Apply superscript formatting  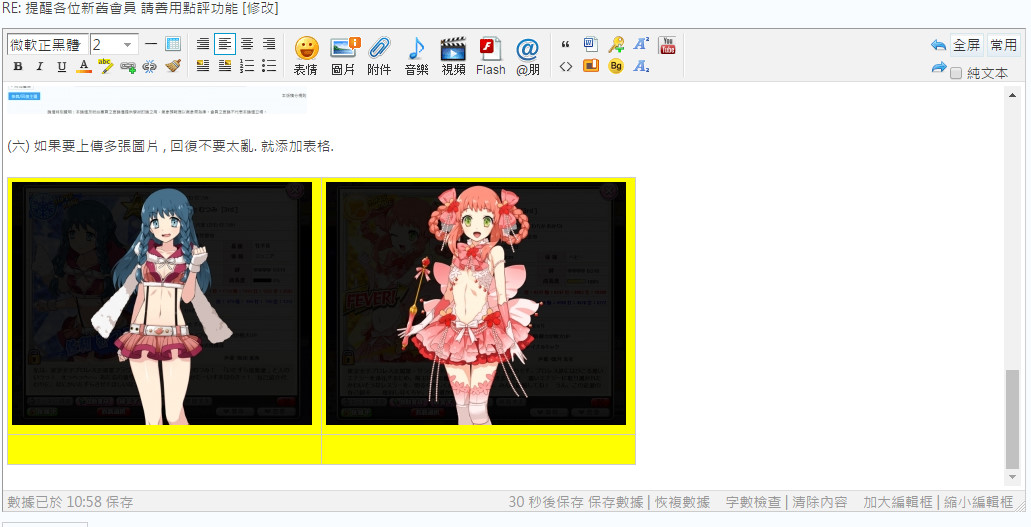[641, 45]
